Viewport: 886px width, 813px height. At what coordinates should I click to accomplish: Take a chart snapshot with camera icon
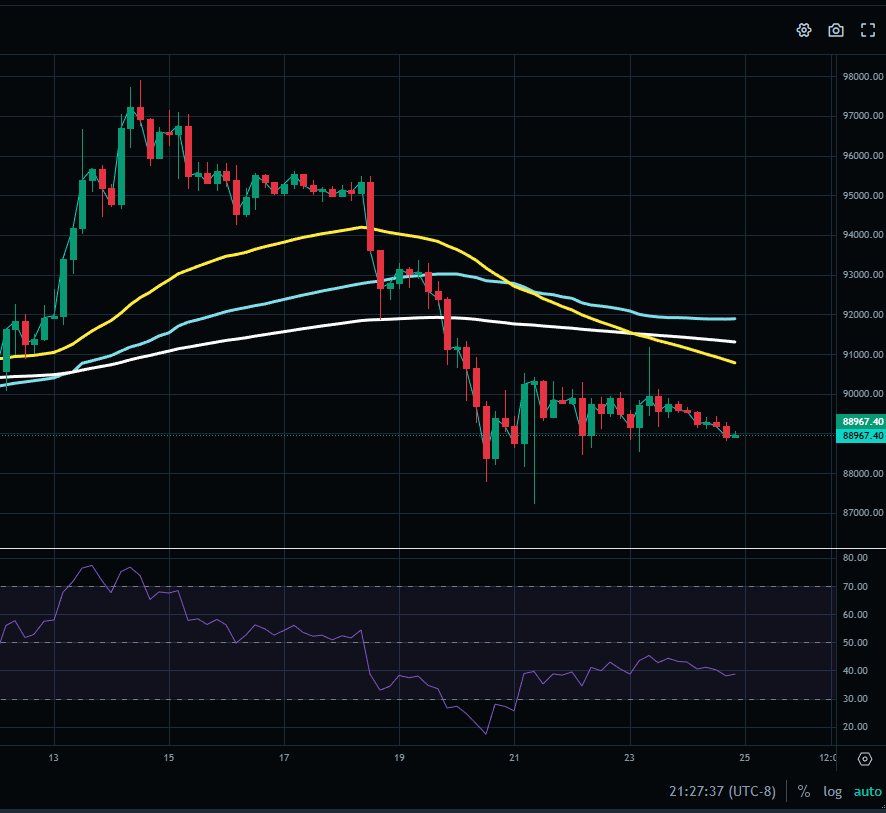coord(836,30)
